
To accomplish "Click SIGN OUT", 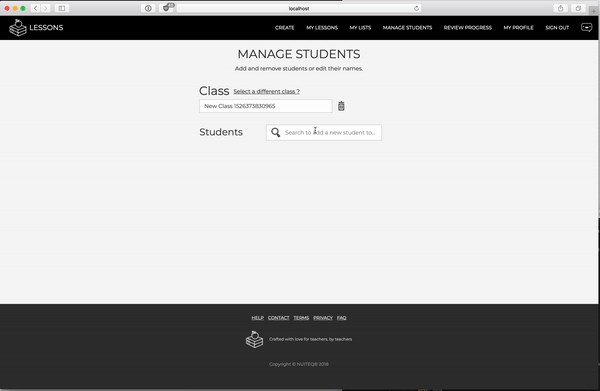I will coord(557,28).
